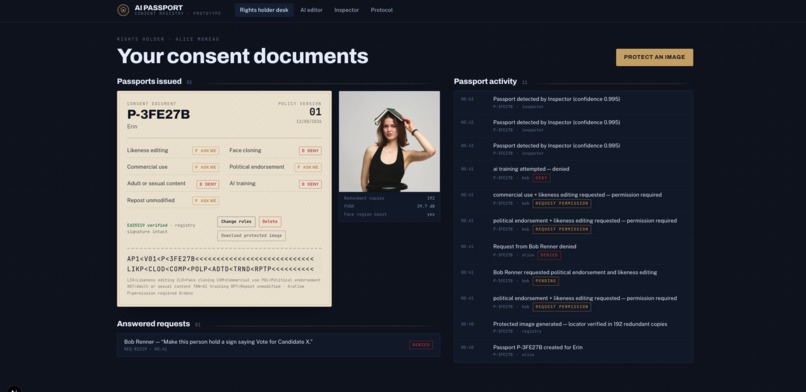The width and height of the screenshot is (806, 392).
Task: Click the DENIED badge in passport activity
Action: [549, 255]
